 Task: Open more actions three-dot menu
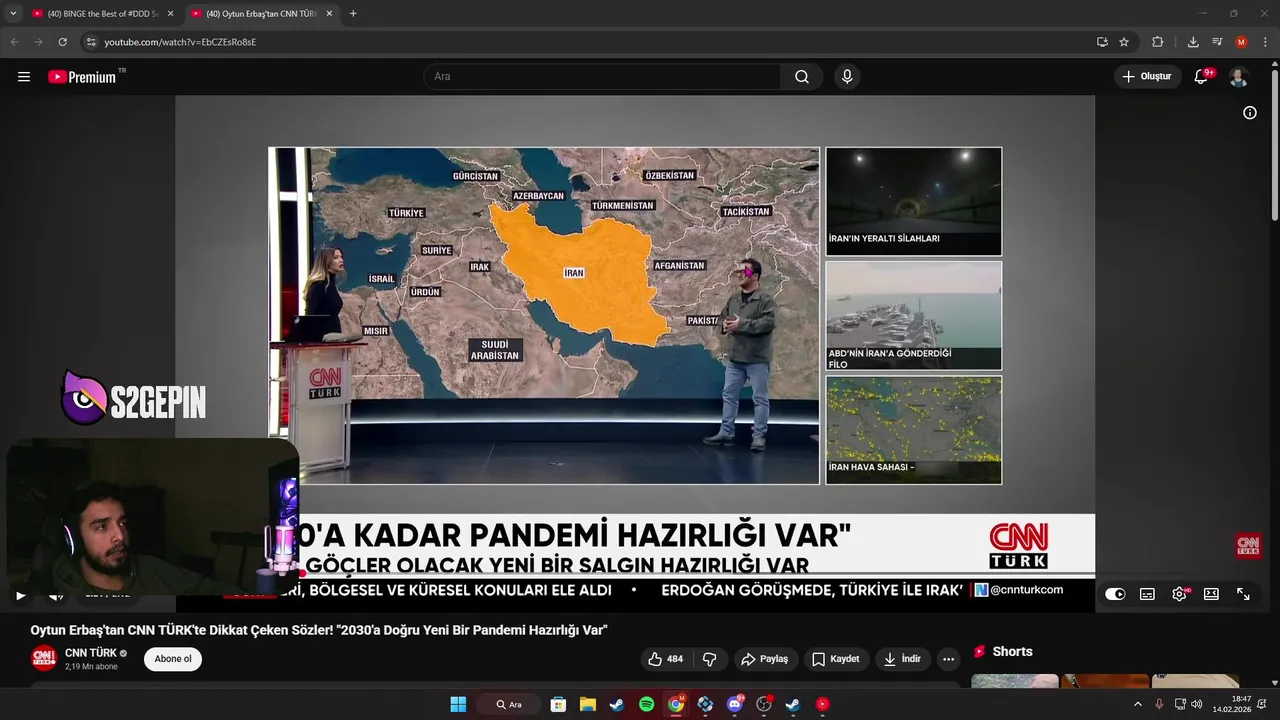coord(948,659)
